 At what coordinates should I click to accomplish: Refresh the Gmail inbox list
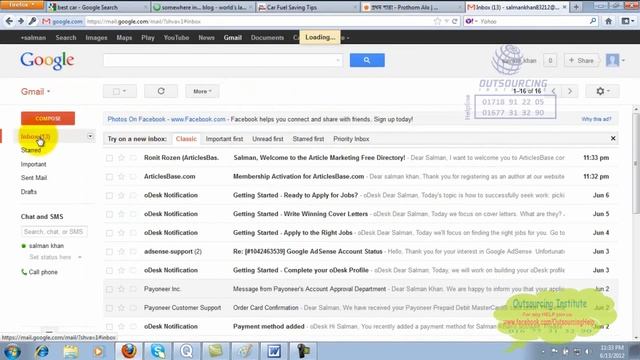(161, 91)
